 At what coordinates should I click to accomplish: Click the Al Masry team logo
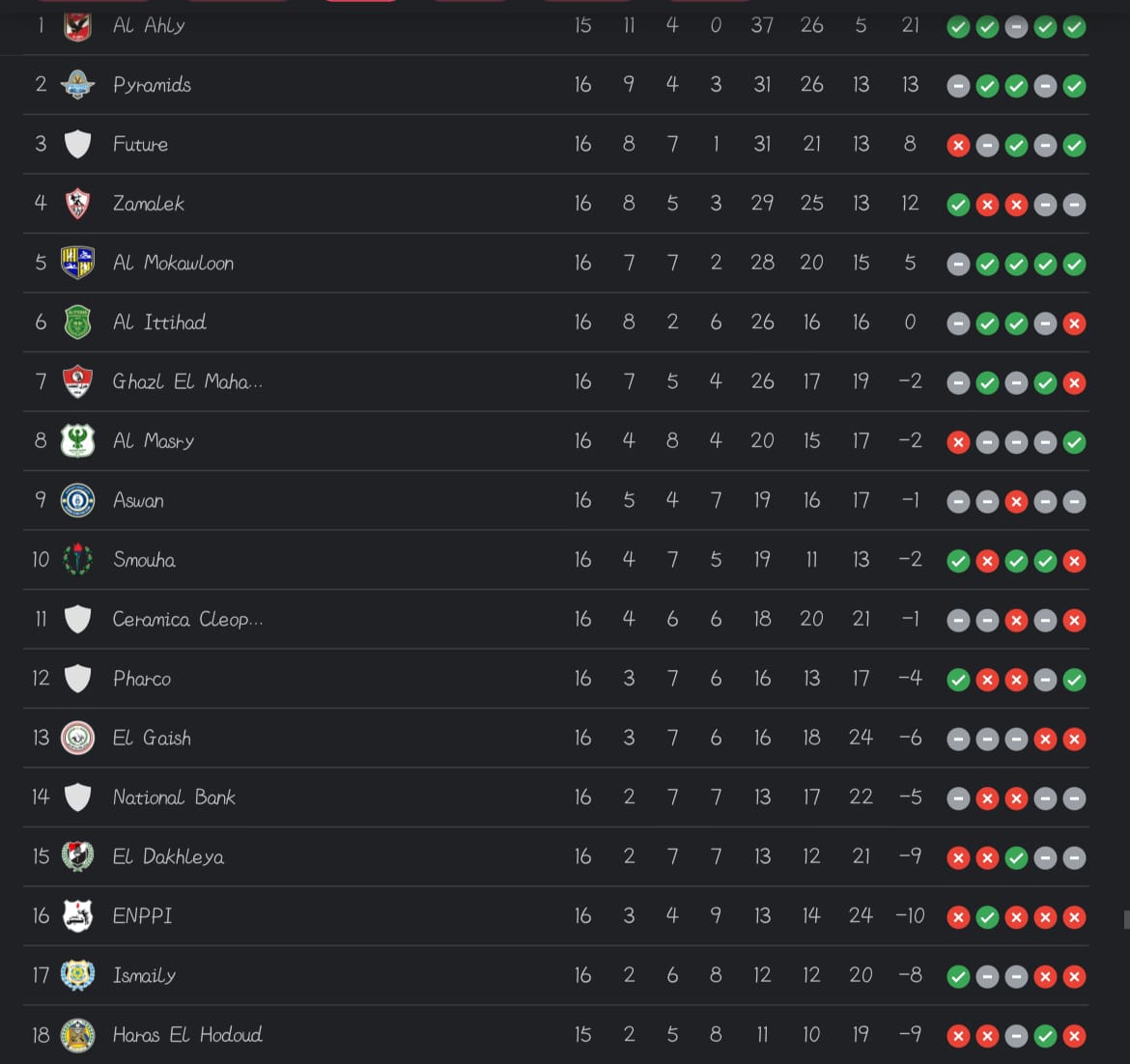pos(77,441)
